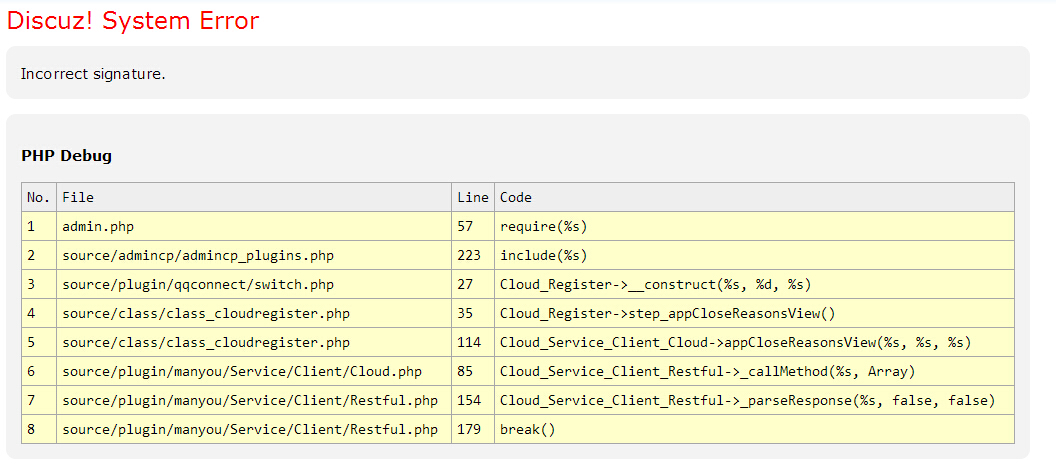Click the source/admincp/admincp_plugins.php file entry
This screenshot has height=472, width=1056.
point(198,255)
